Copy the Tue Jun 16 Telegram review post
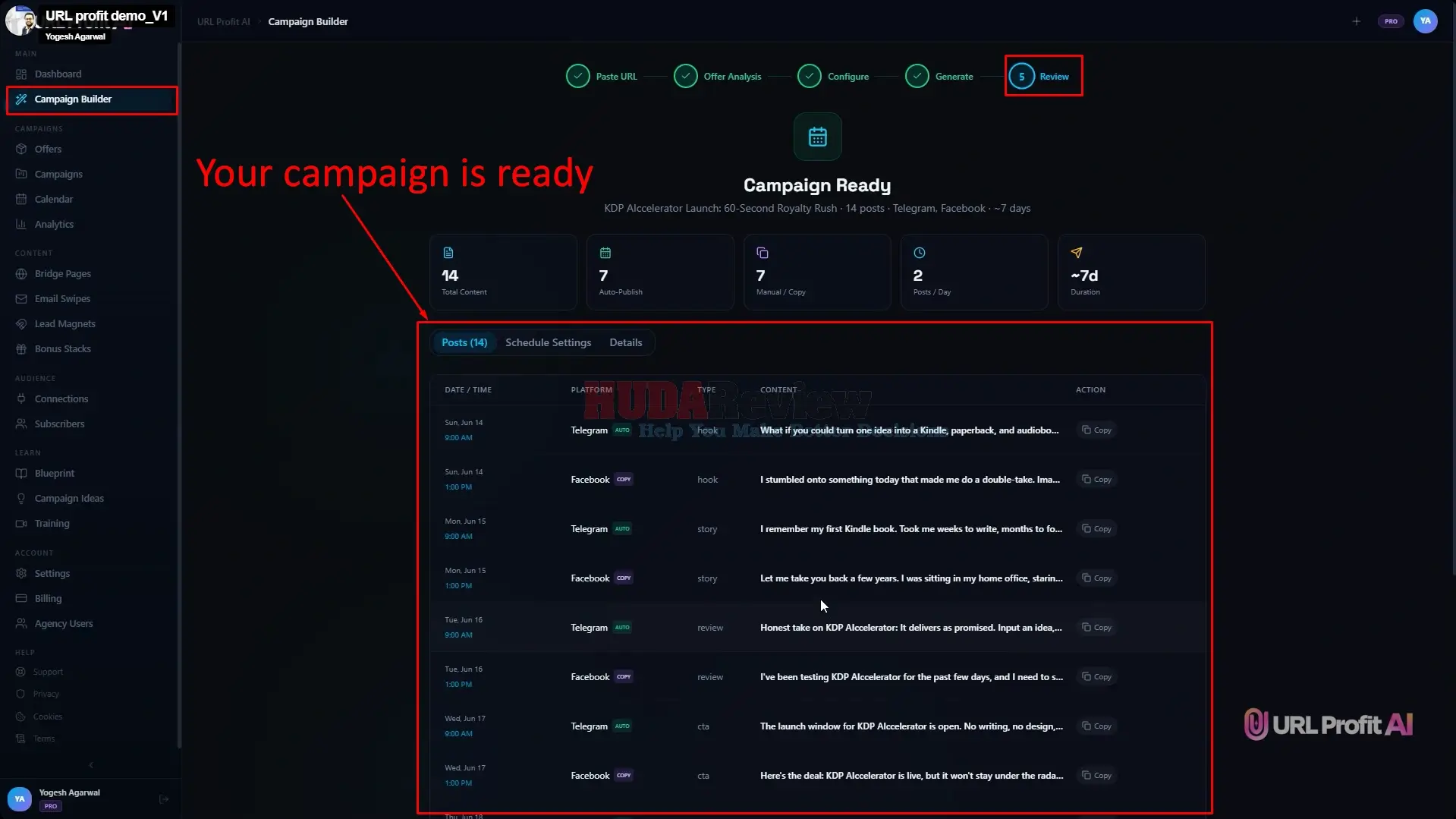The width and height of the screenshot is (1456, 819). 1096,627
